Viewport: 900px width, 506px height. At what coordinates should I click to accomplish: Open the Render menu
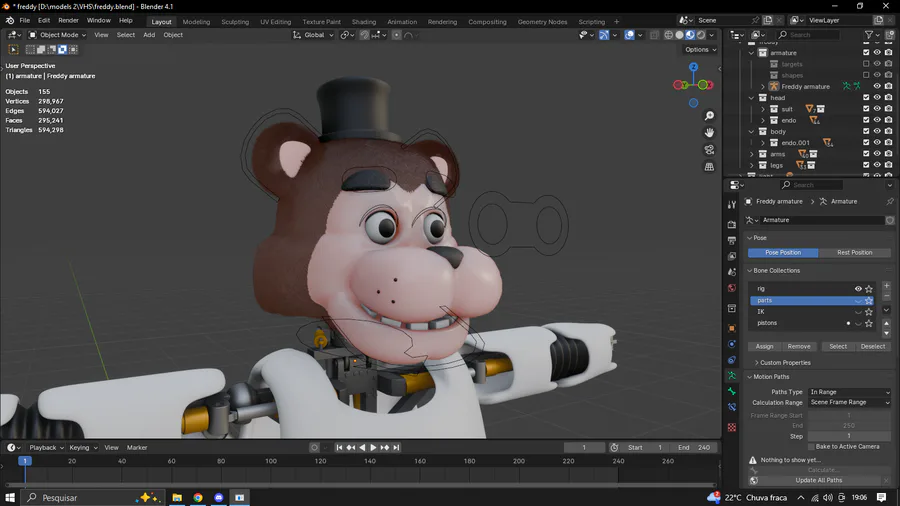(x=68, y=21)
